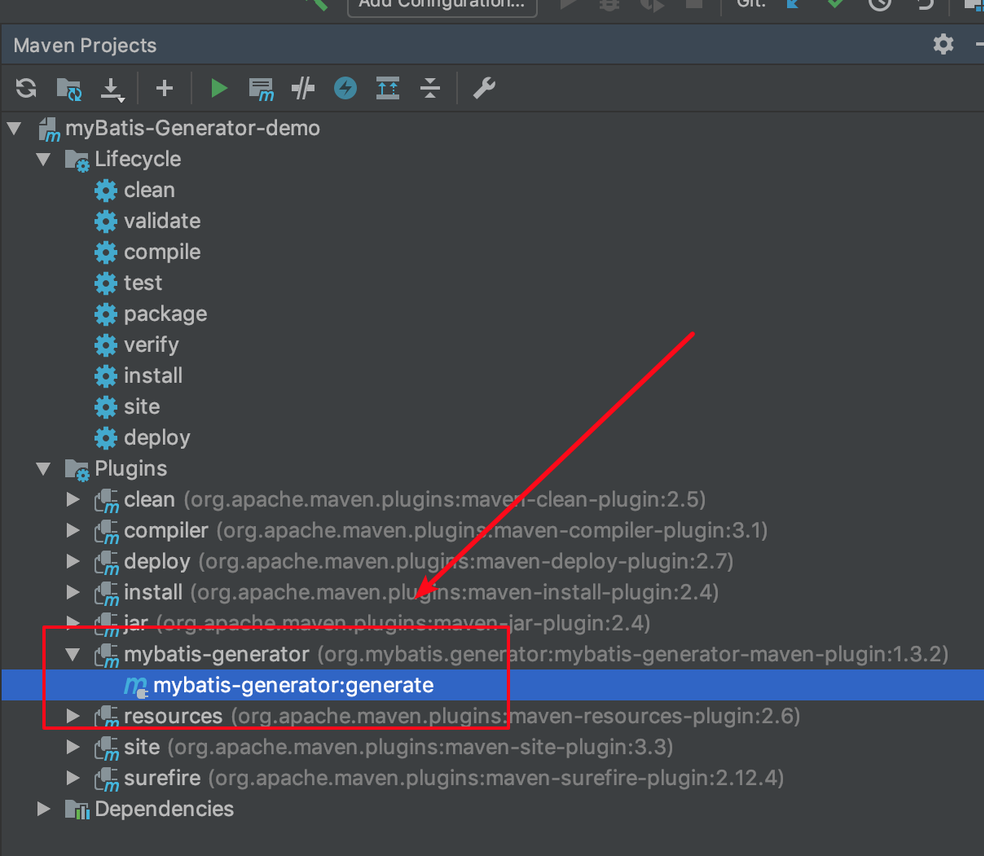Select mybatis-generator:generate goal
Image resolution: width=984 pixels, height=856 pixels.
click(293, 685)
